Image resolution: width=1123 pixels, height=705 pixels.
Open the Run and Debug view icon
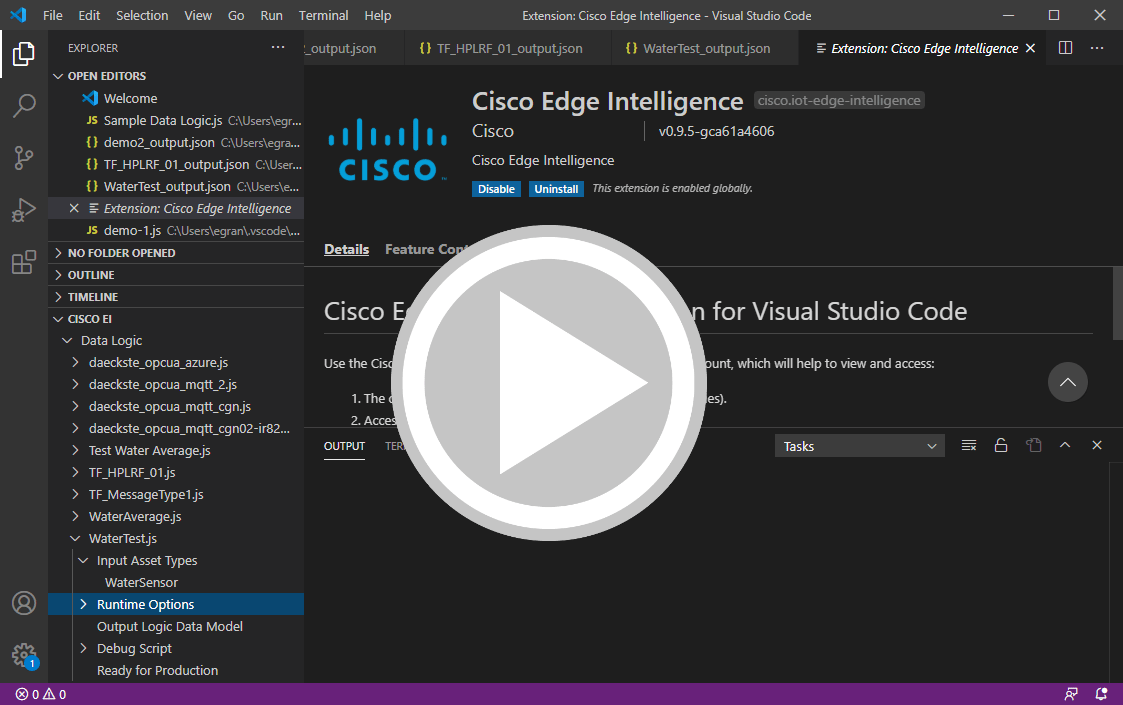pos(24,210)
